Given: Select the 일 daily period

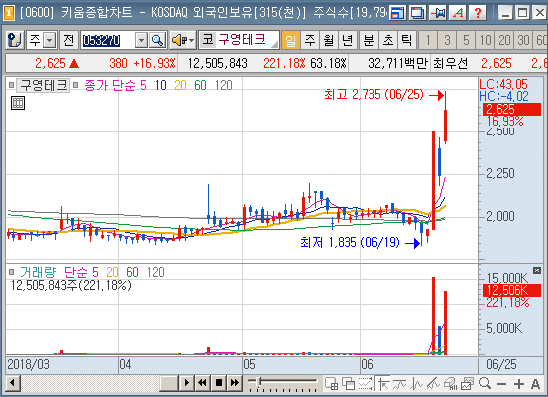Looking at the screenshot, I should (290, 41).
